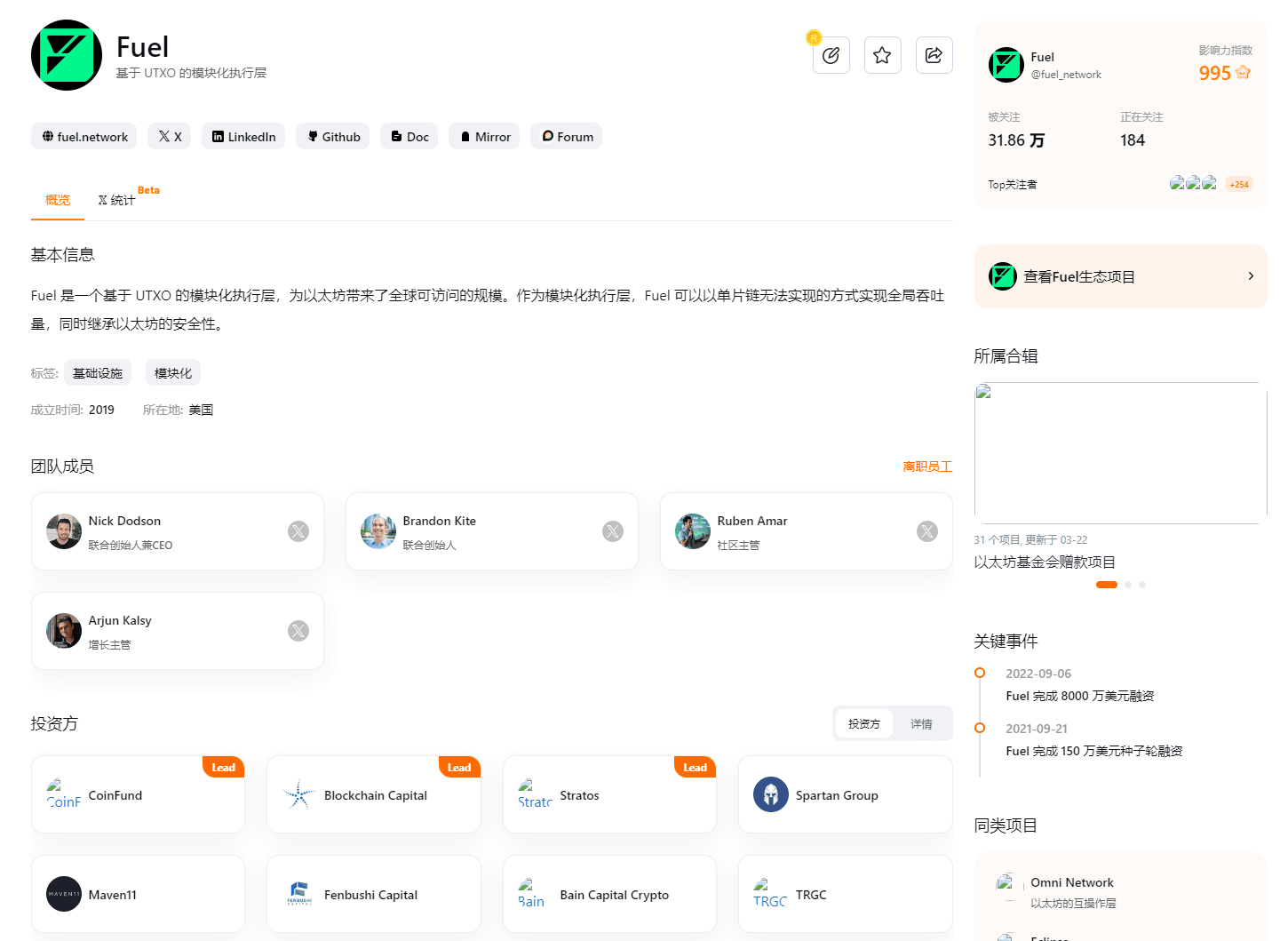Open Arjun Kalsy's X profile icon
Viewport: 1288px width, 941px height.
click(298, 631)
